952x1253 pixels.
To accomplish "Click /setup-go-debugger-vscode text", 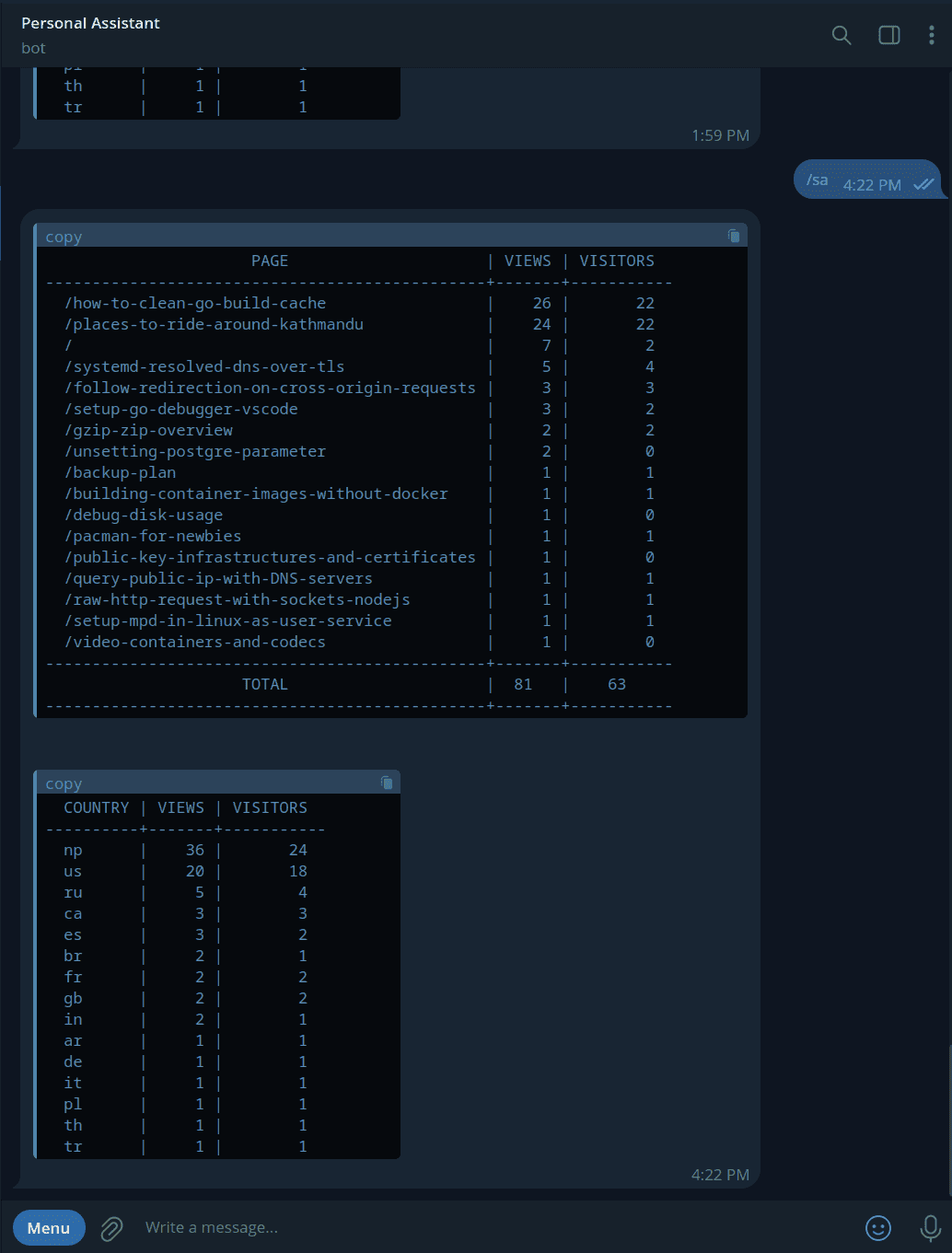I will click(x=180, y=409).
